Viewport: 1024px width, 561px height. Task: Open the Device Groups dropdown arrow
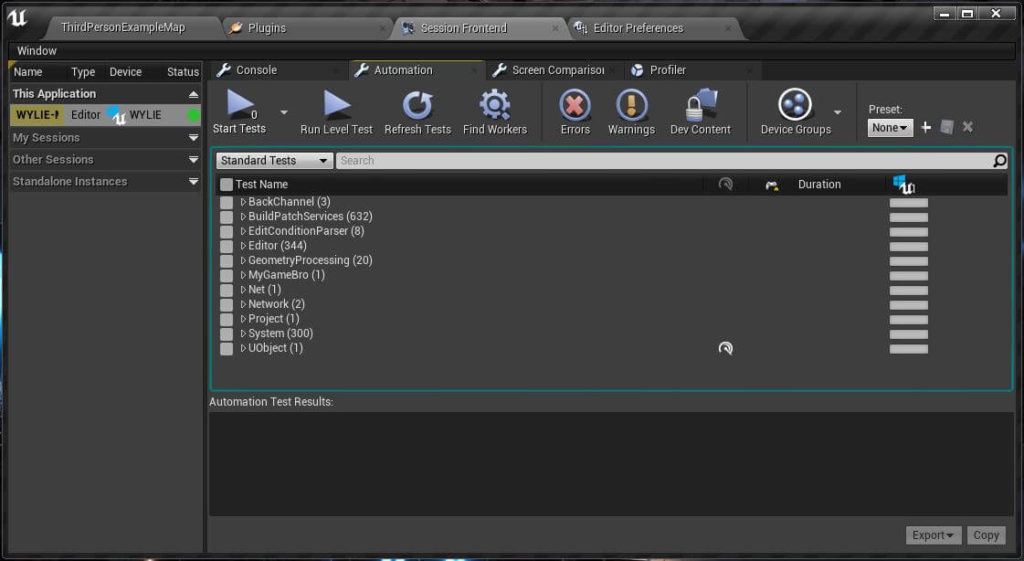(x=837, y=112)
